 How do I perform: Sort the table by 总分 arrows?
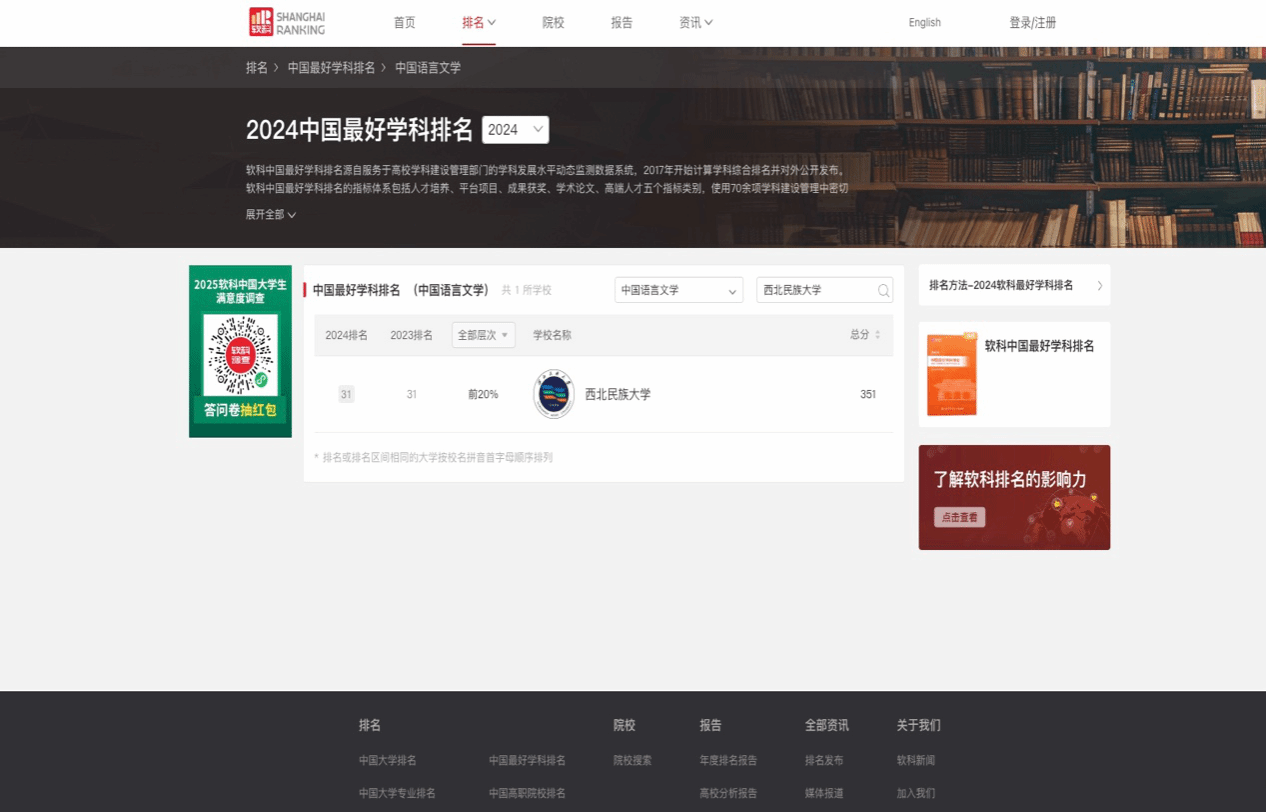[878, 335]
